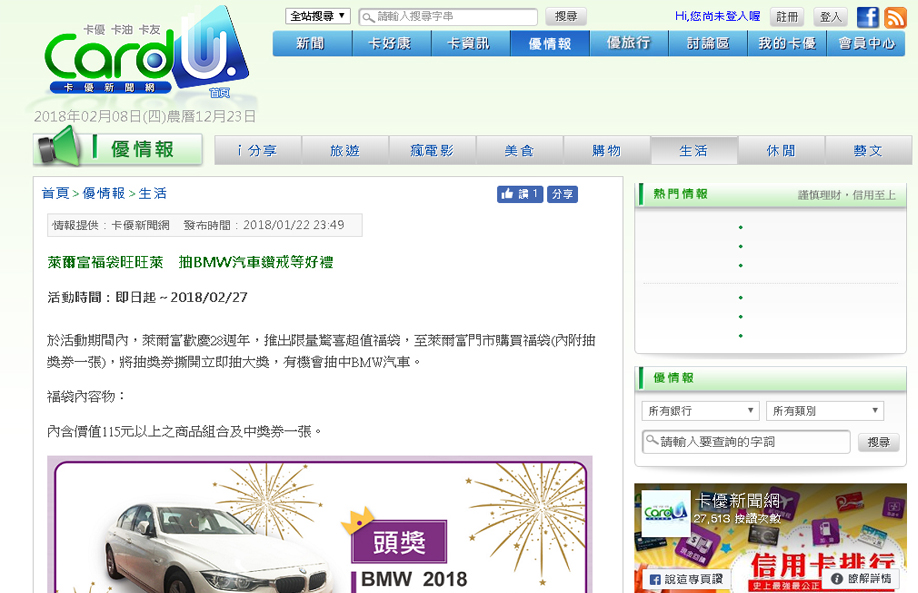Viewport: 918px width, 593px height.
Task: Click the 瞭解詳情 button
Action: click(x=861, y=578)
